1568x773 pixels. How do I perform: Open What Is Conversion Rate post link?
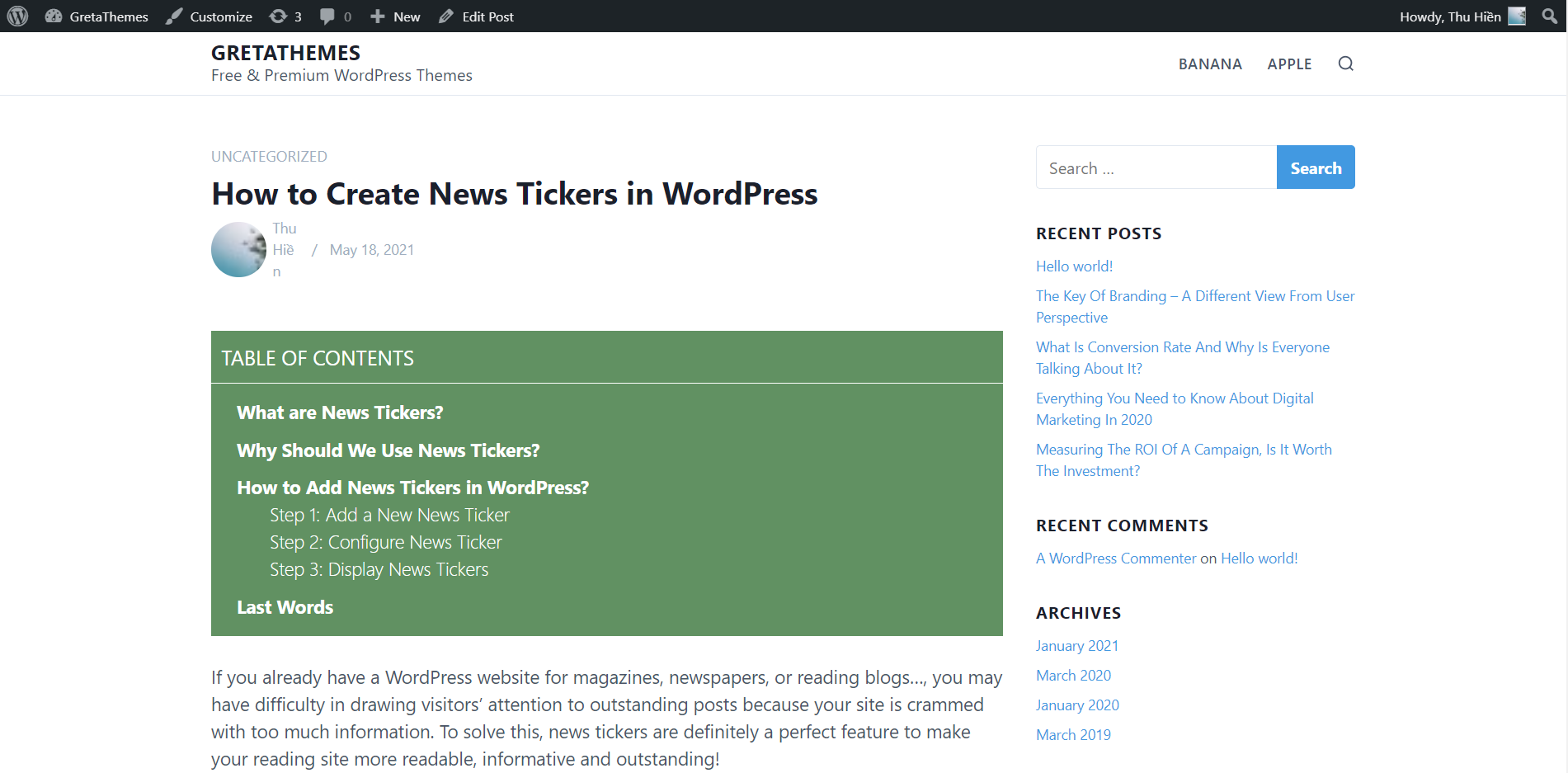point(1183,357)
